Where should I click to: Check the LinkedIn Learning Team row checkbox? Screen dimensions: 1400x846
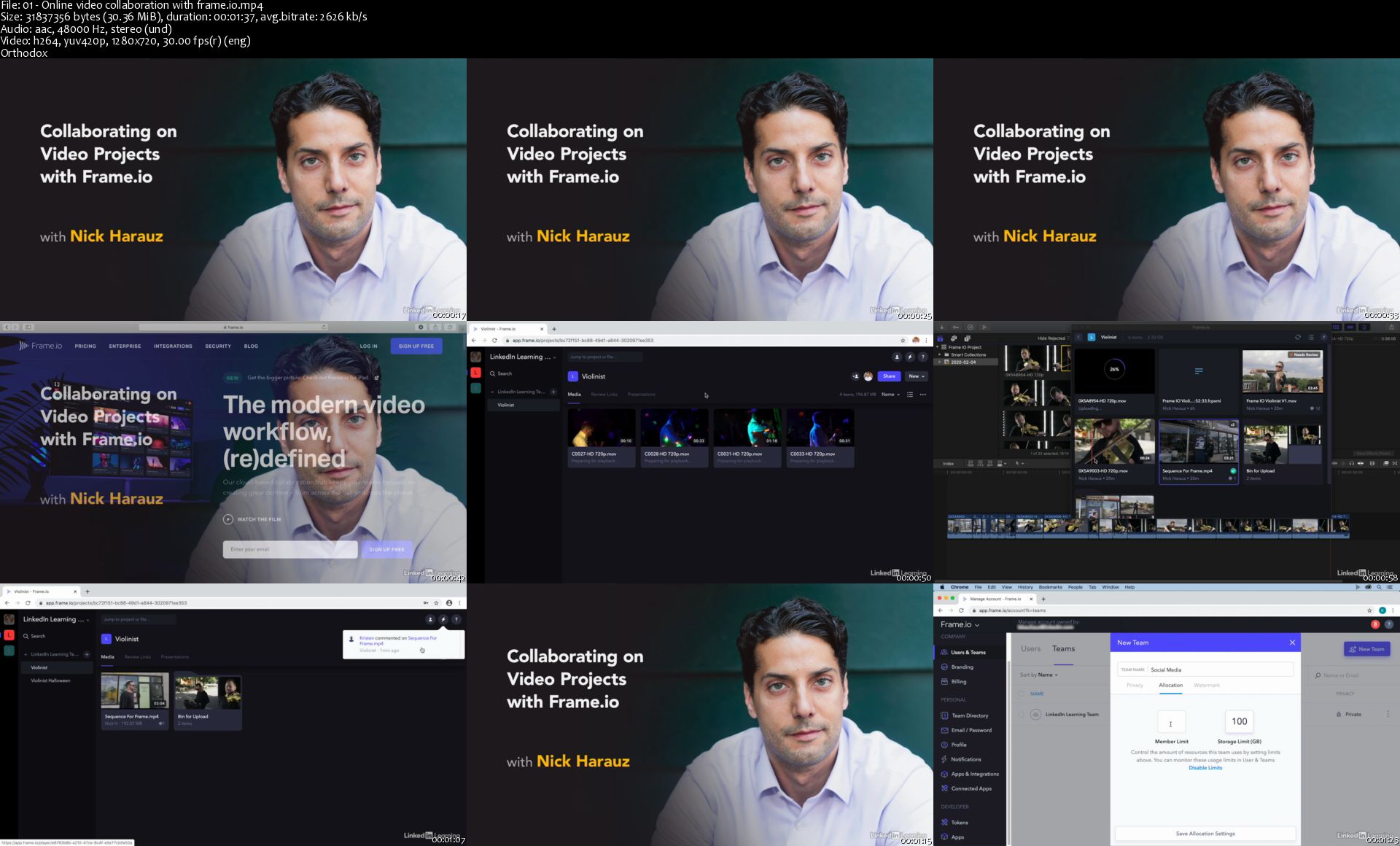coord(1021,715)
